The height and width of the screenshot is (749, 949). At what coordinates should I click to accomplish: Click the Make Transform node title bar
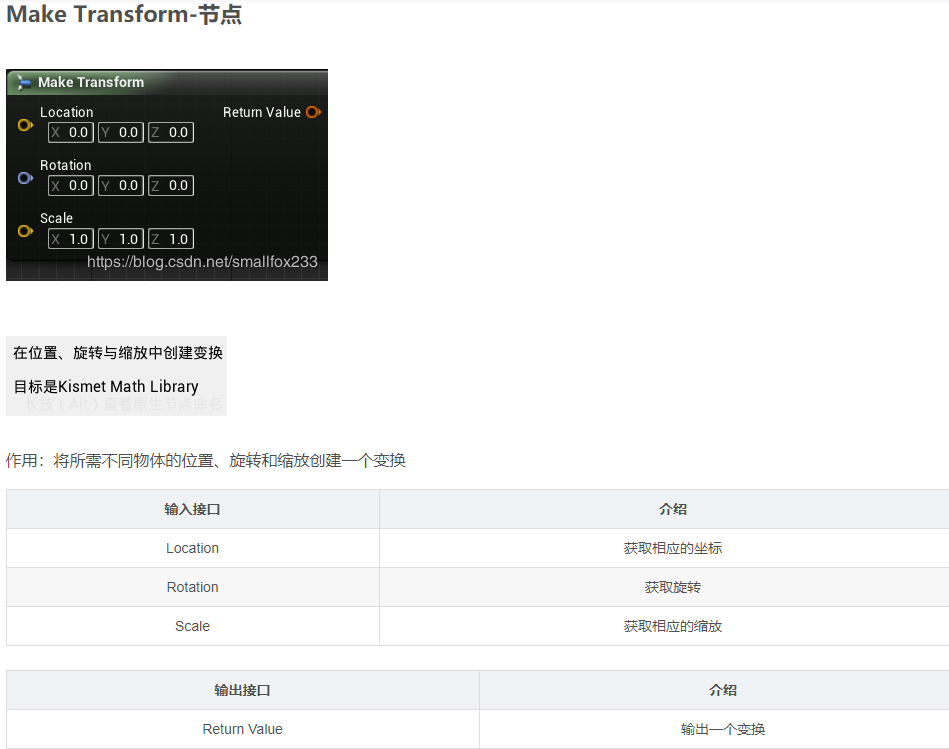click(x=167, y=82)
